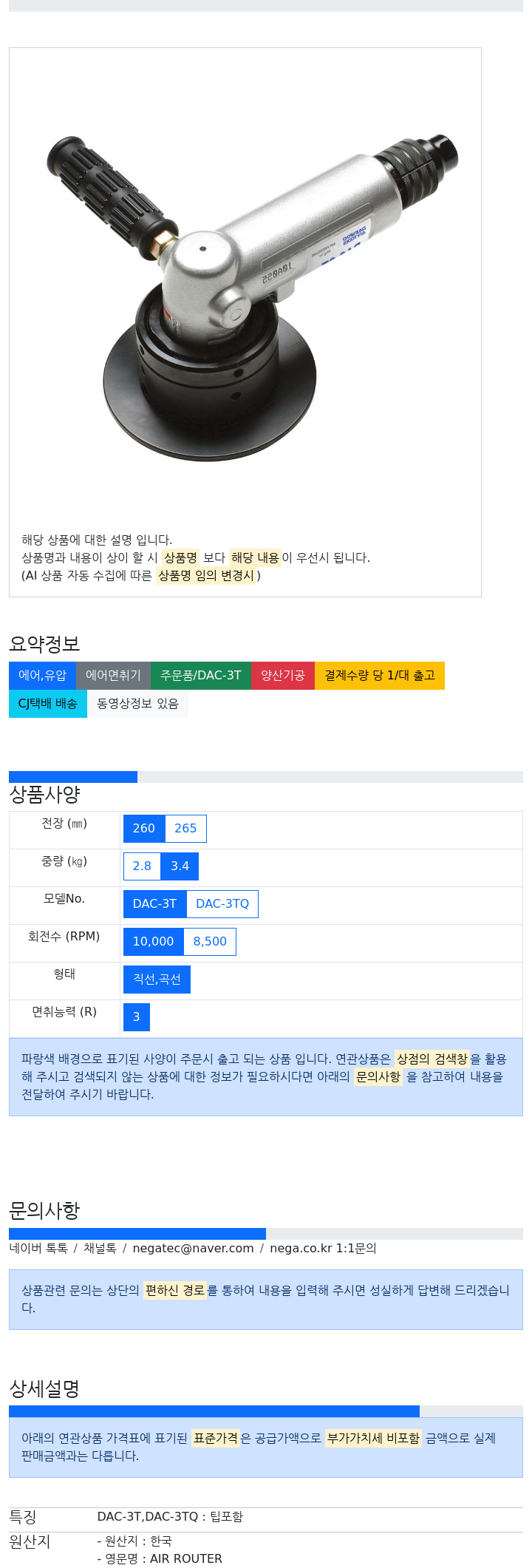Screen dimensions: 532x1568
Task: Click the chamfer capacity value 3
Action: click(137, 1017)
